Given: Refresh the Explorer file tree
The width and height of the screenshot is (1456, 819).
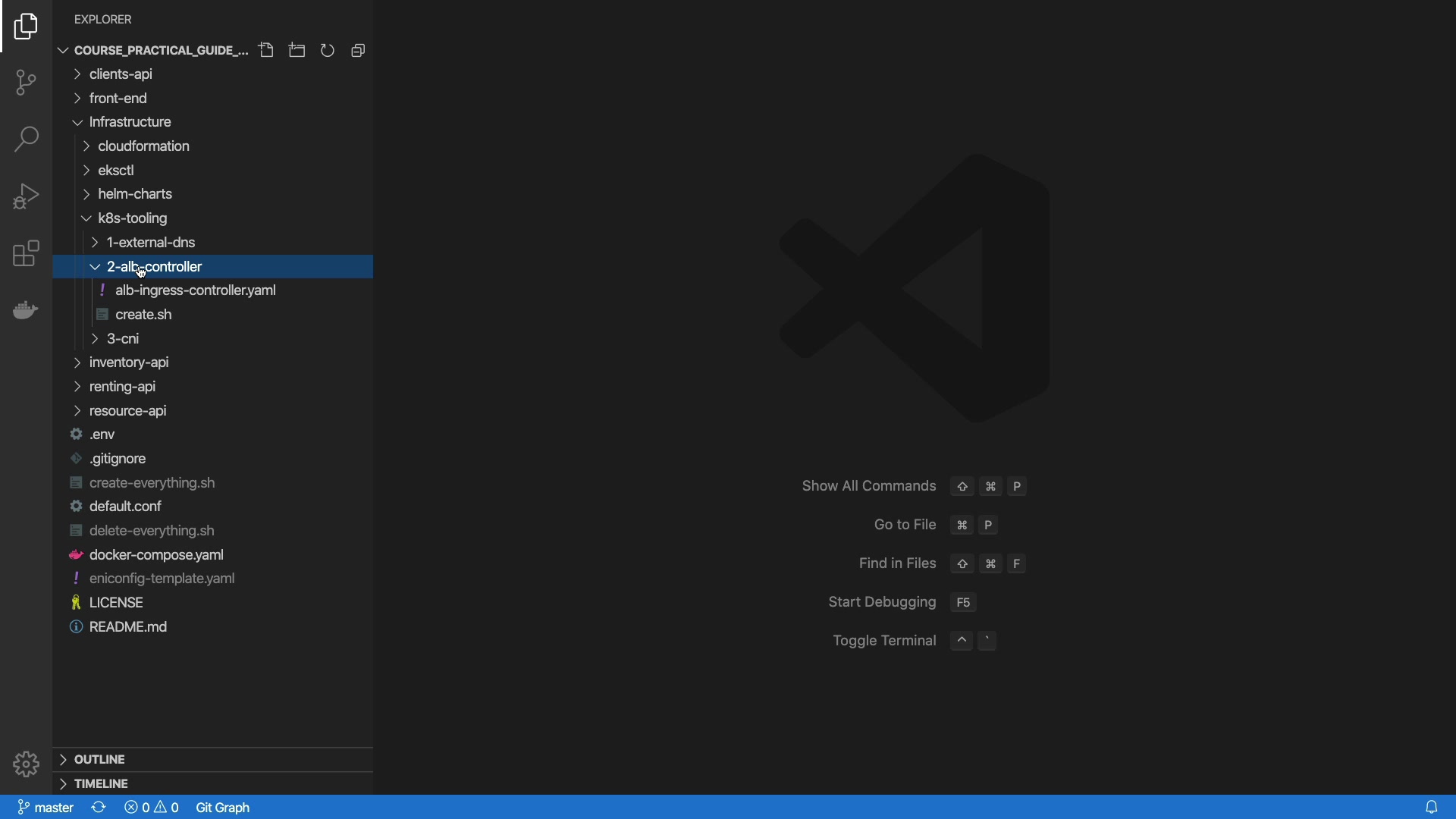Looking at the screenshot, I should click(x=328, y=51).
